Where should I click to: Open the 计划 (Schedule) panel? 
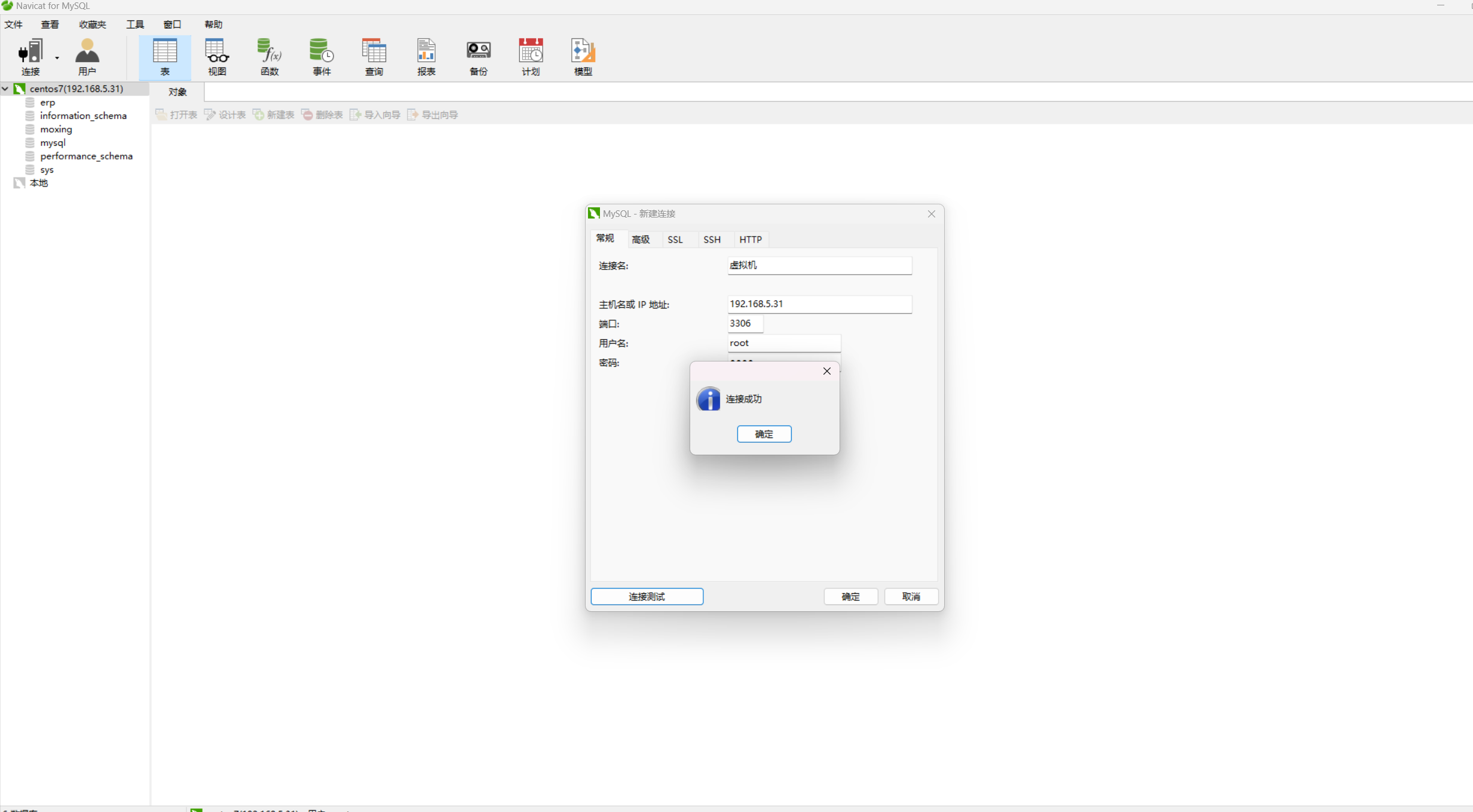pos(530,57)
